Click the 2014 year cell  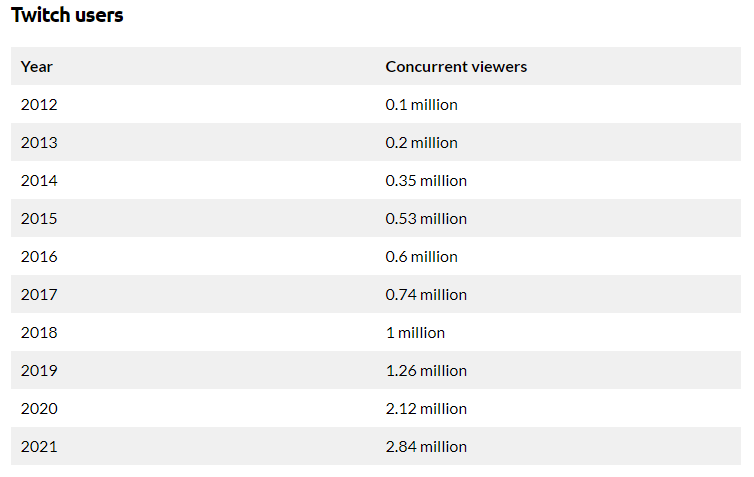pyautogui.click(x=39, y=180)
